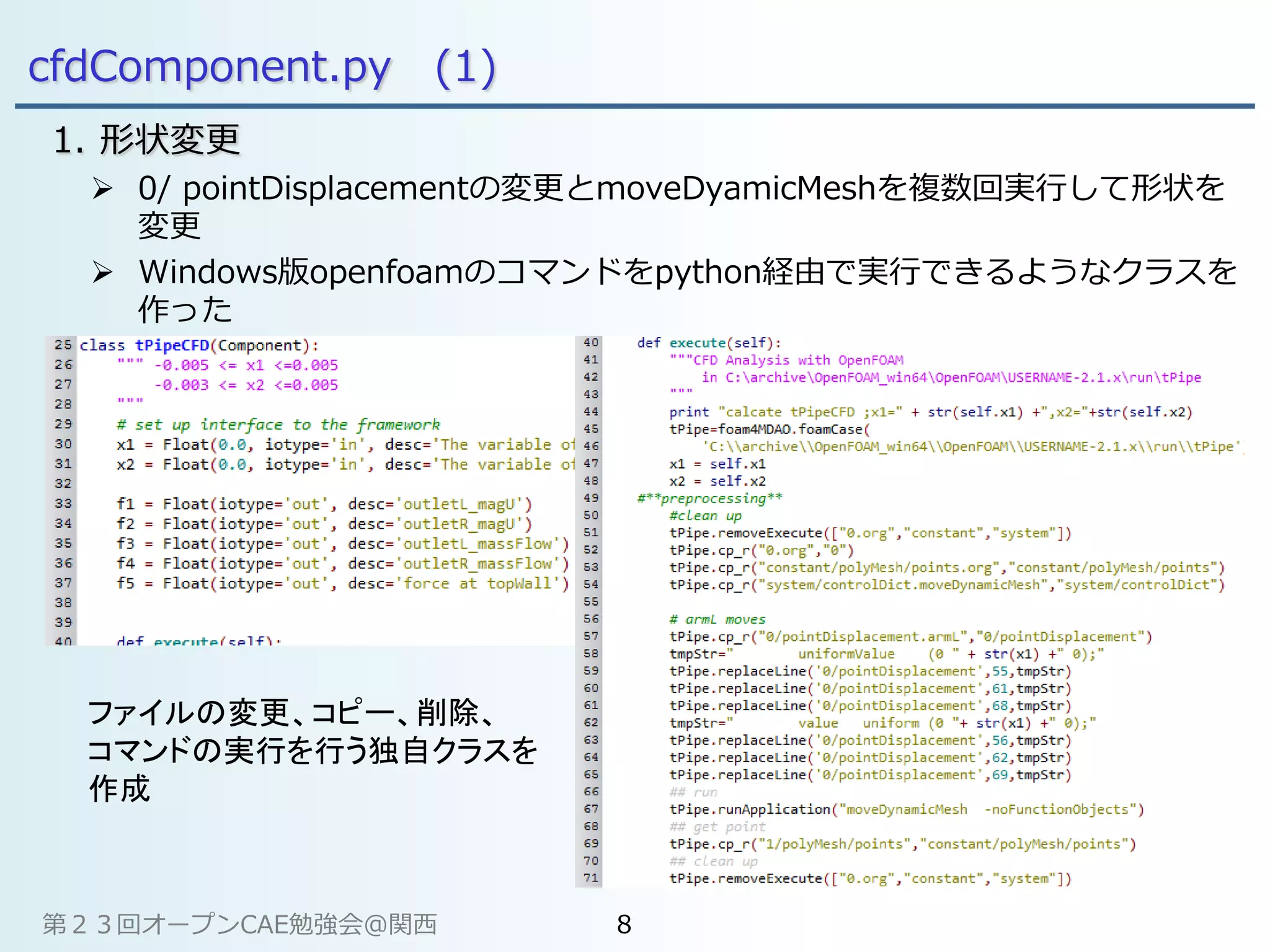This screenshot has height=952, width=1270.
Task: Click replaceLine call with line number 68
Action: (x=870, y=706)
